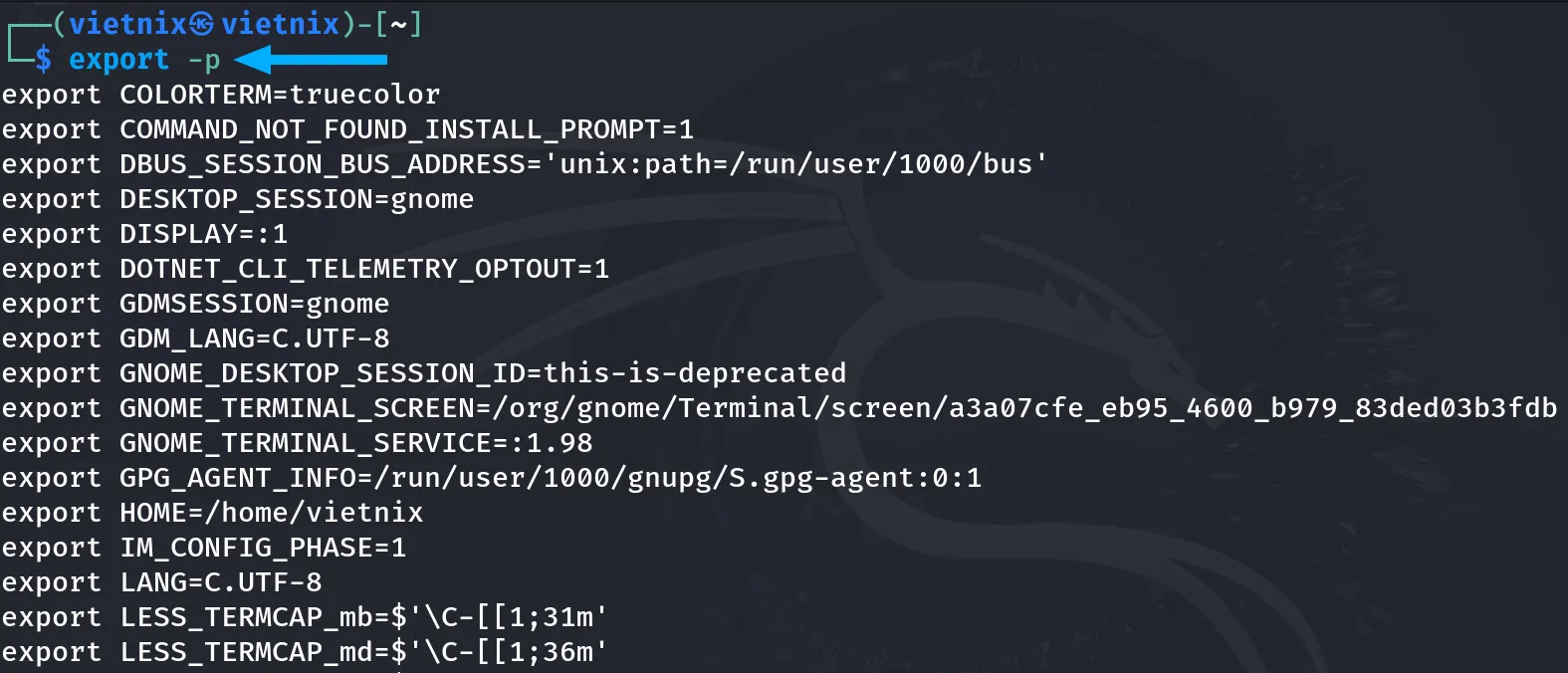Screen dimensions: 1568x673
Task: Click the GDM_LANG=C.UTF-8 line
Action: [x=196, y=338]
